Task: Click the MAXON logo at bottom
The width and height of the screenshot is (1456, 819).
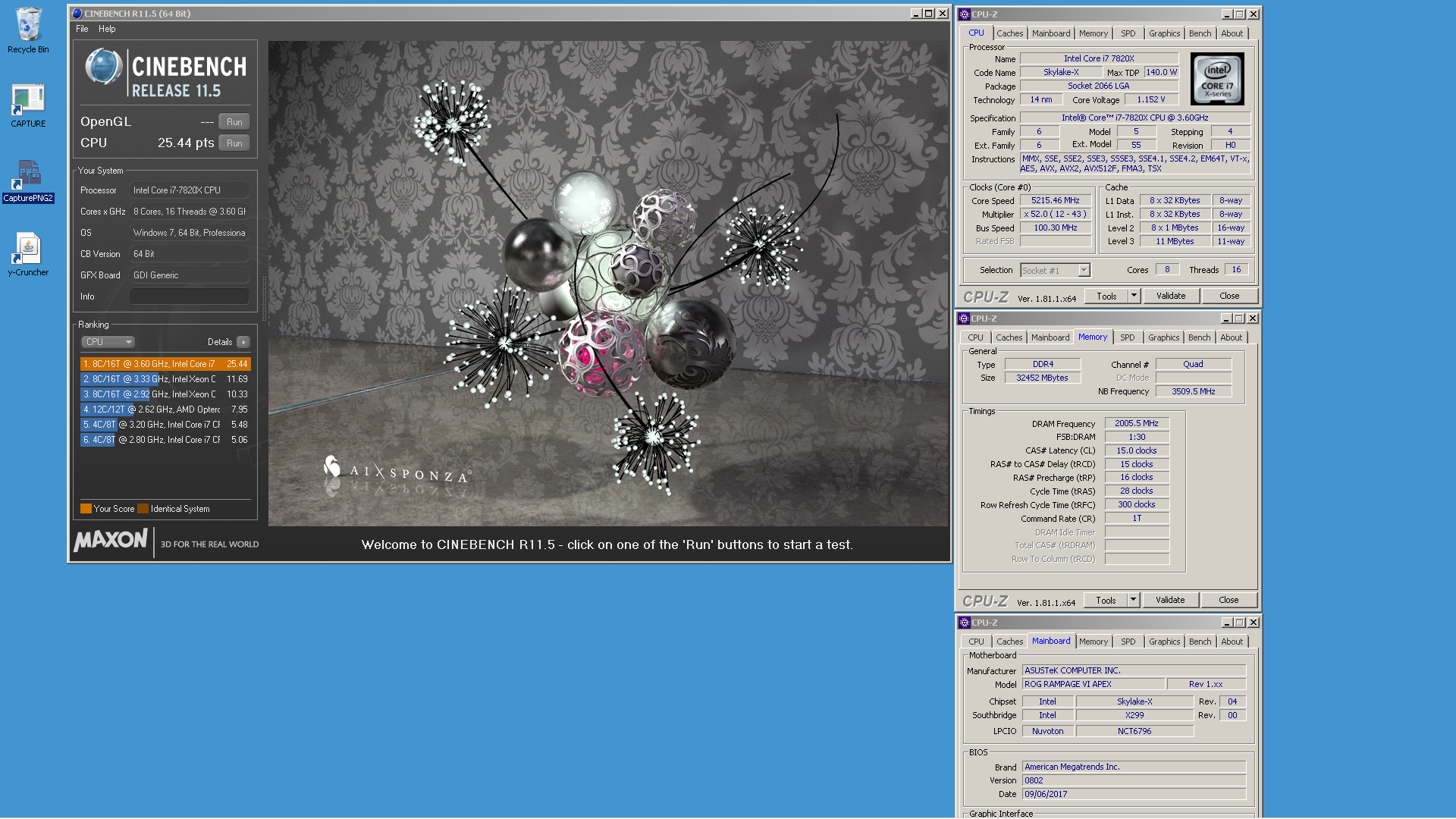Action: 111,540
